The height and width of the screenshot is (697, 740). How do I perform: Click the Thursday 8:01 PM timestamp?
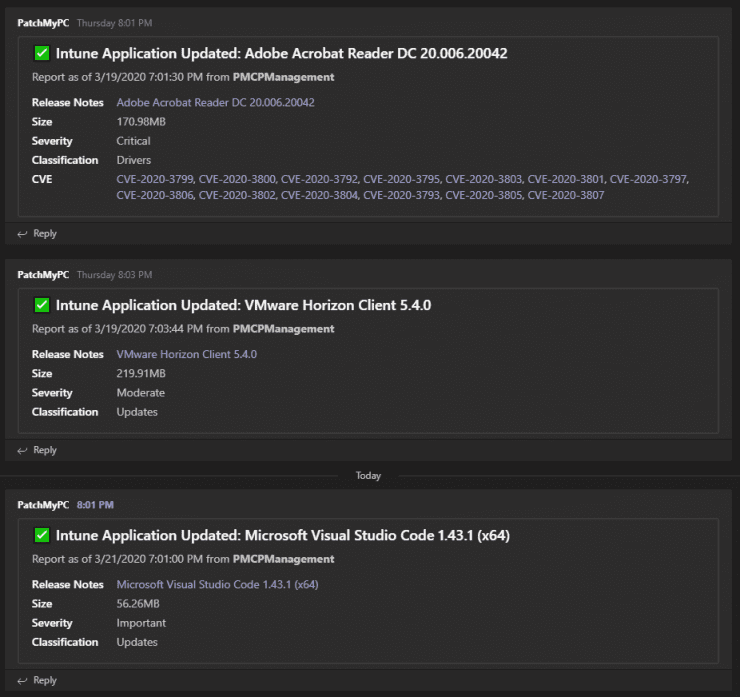click(114, 23)
